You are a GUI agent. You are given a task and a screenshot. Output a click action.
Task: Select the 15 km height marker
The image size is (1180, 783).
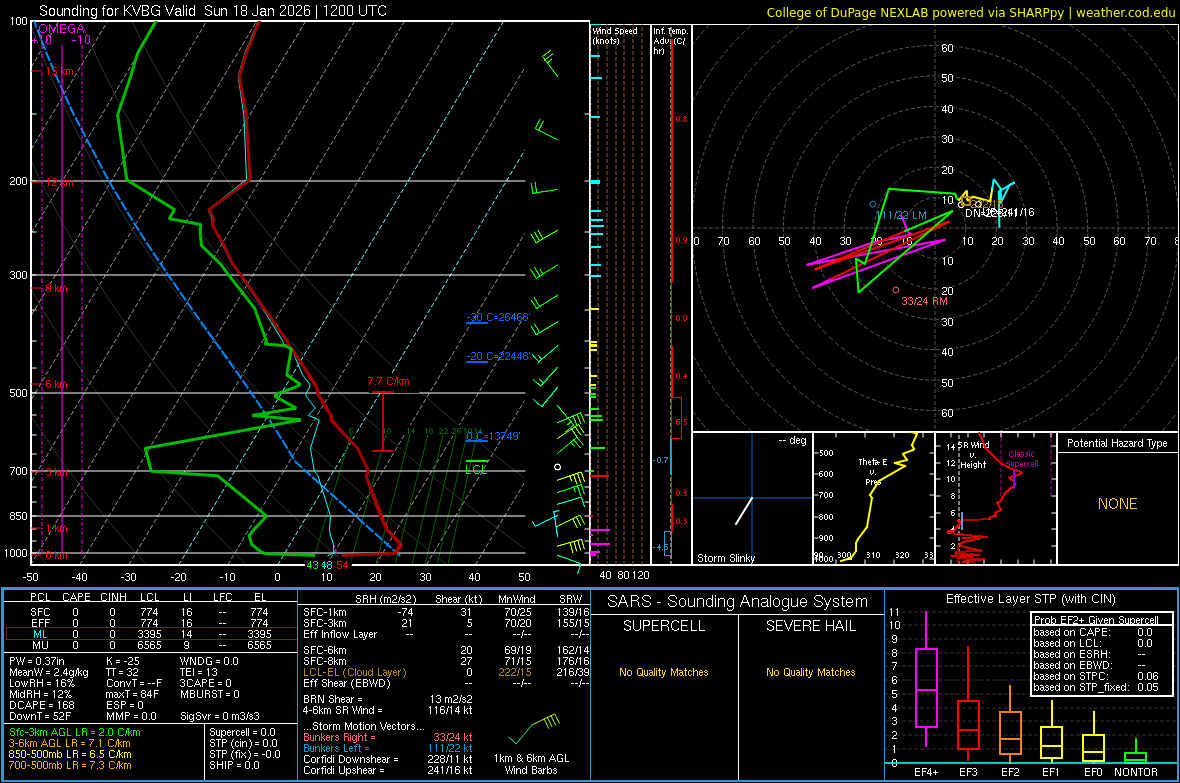coord(60,72)
